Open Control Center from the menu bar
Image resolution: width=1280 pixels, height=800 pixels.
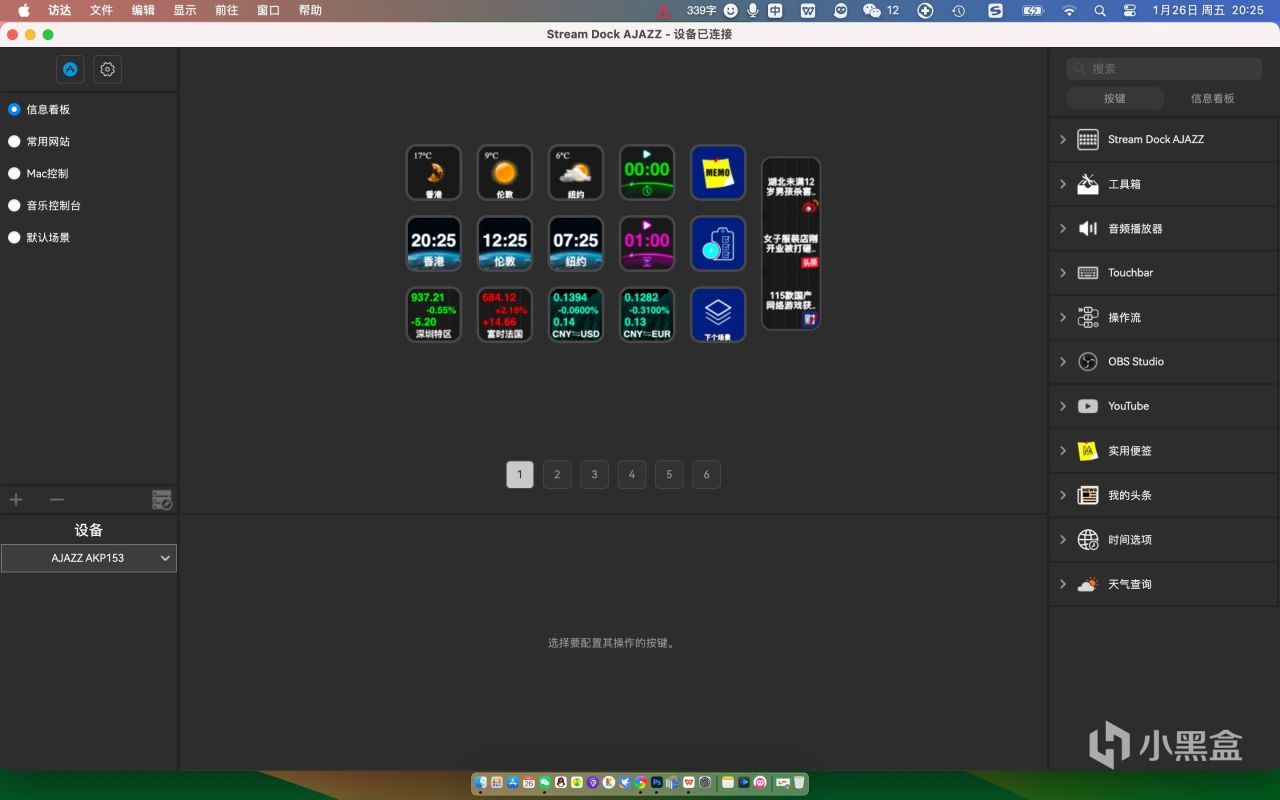point(1130,10)
